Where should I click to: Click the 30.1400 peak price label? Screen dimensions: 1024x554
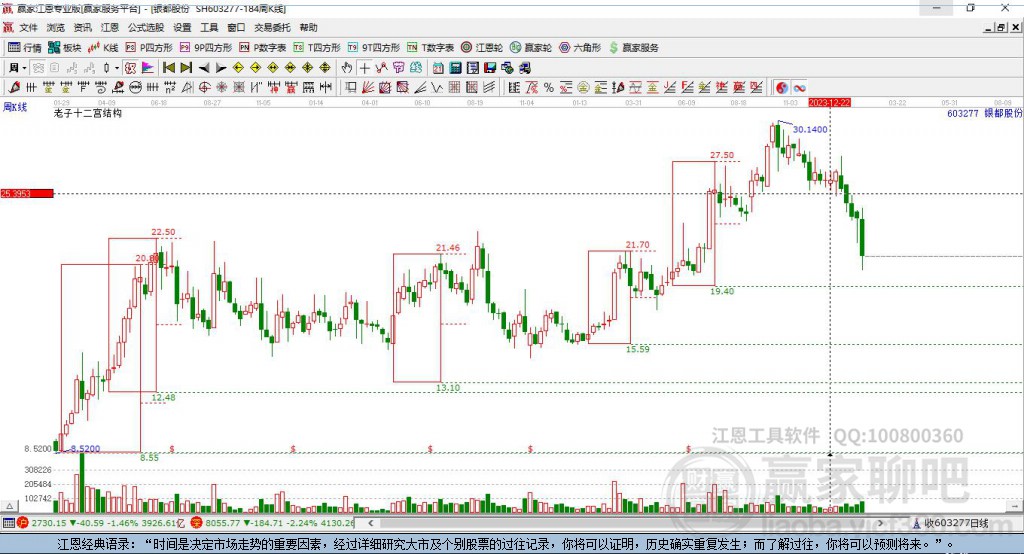pos(810,129)
